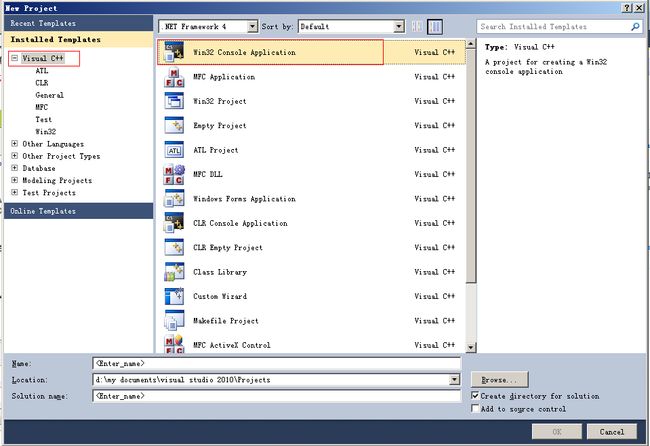Select the CLR Console Application icon

coord(174,223)
